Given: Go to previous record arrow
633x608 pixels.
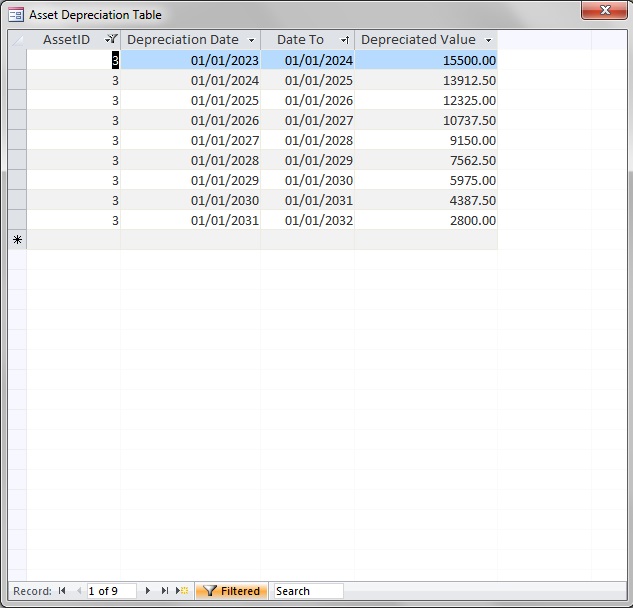Looking at the screenshot, I should point(78,591).
